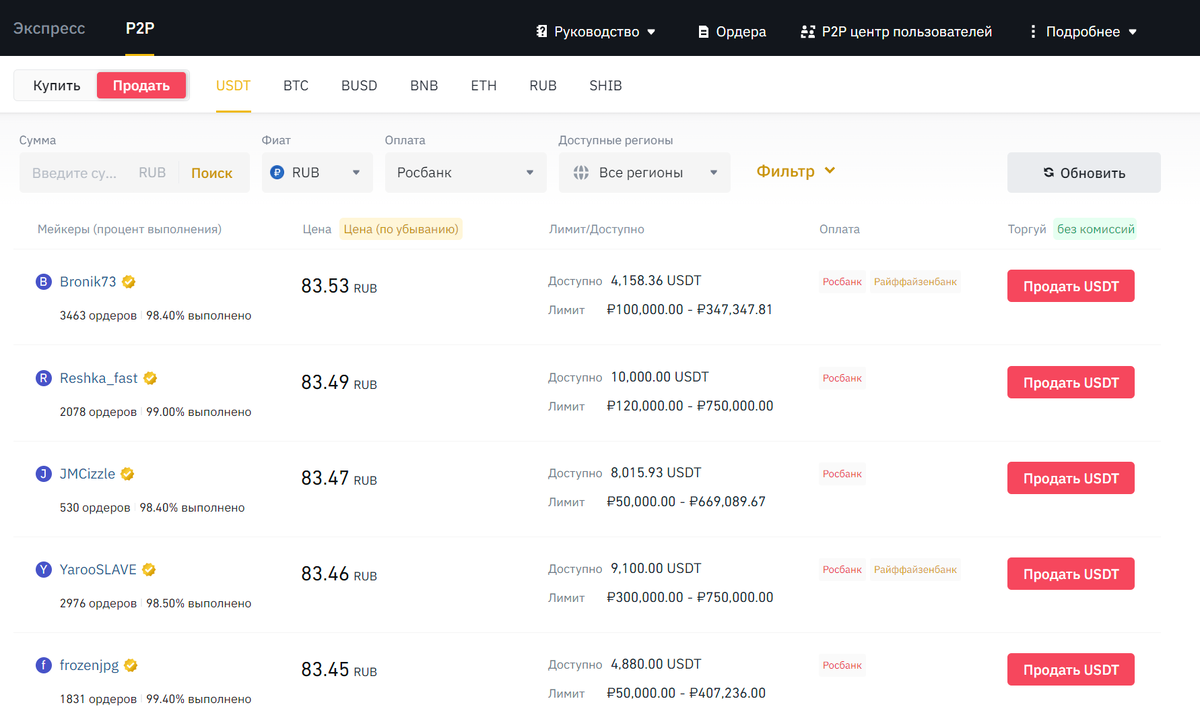Click Продать USDT for YarooSLAVE
Screen dimensions: 1200x728
tap(1071, 574)
